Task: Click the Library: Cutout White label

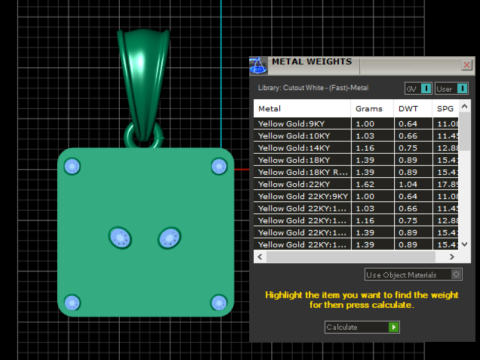Action: [313, 88]
